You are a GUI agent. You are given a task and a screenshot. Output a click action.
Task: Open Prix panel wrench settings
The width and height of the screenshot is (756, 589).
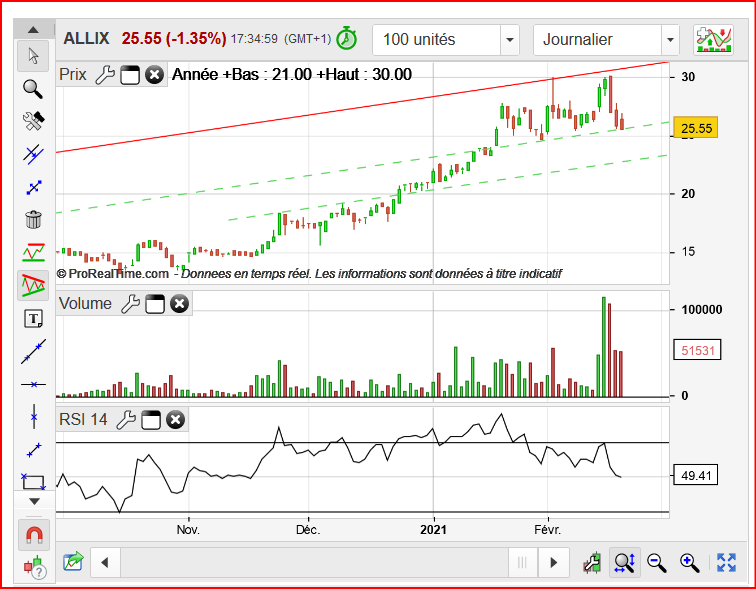click(x=105, y=75)
